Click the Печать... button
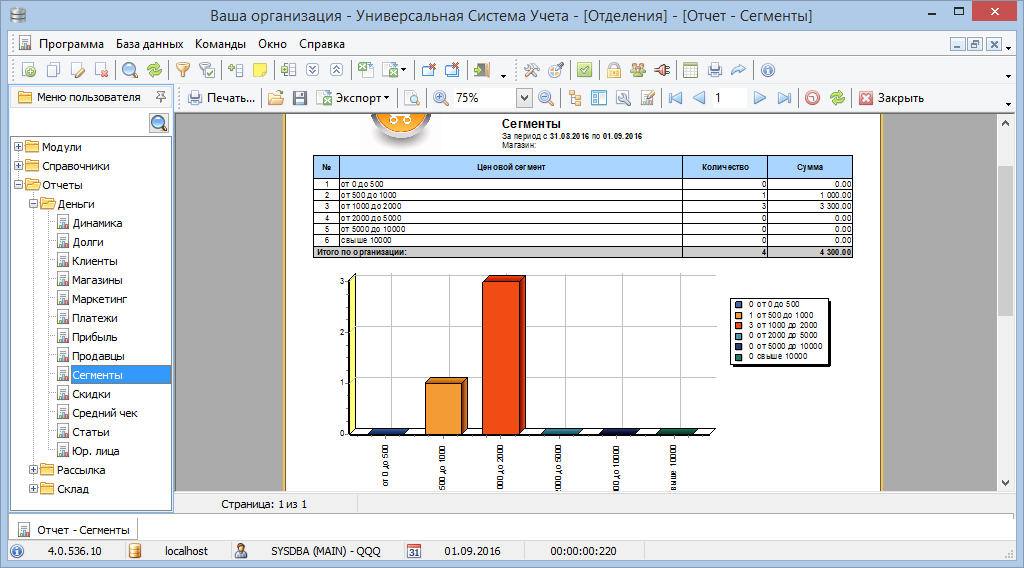1024x568 pixels. coord(221,98)
